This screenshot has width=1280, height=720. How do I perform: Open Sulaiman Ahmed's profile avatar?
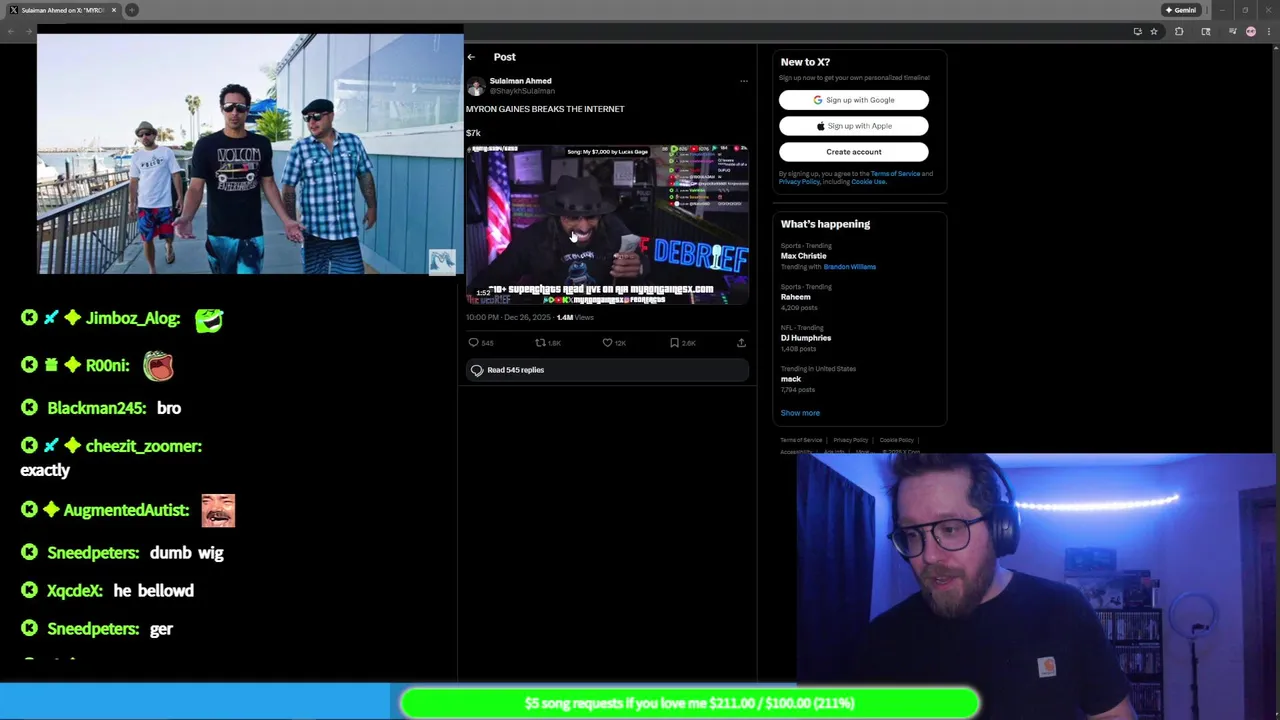click(476, 86)
